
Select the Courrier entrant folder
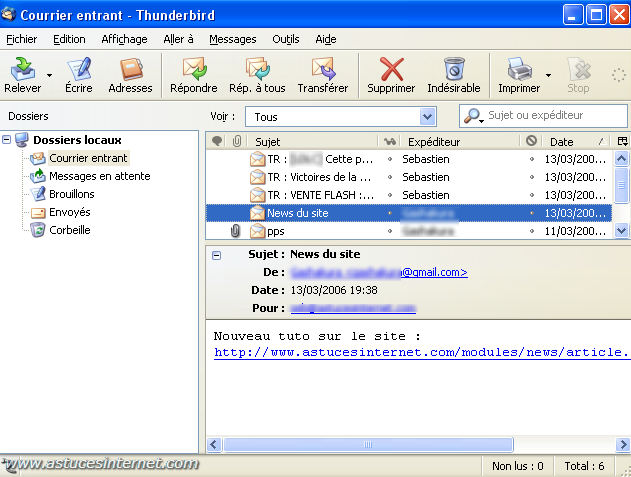click(88, 158)
